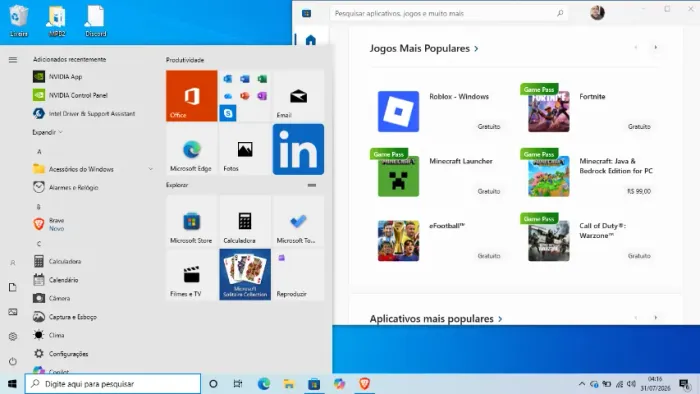Open the Office tile in Start menu

tap(192, 95)
